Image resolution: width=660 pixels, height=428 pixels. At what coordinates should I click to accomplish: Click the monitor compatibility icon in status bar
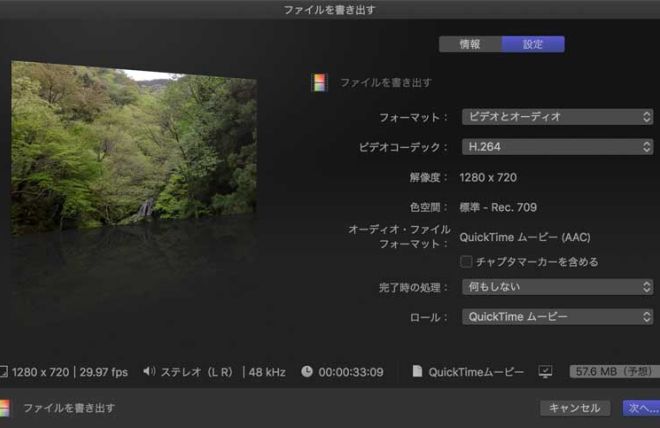(x=545, y=372)
